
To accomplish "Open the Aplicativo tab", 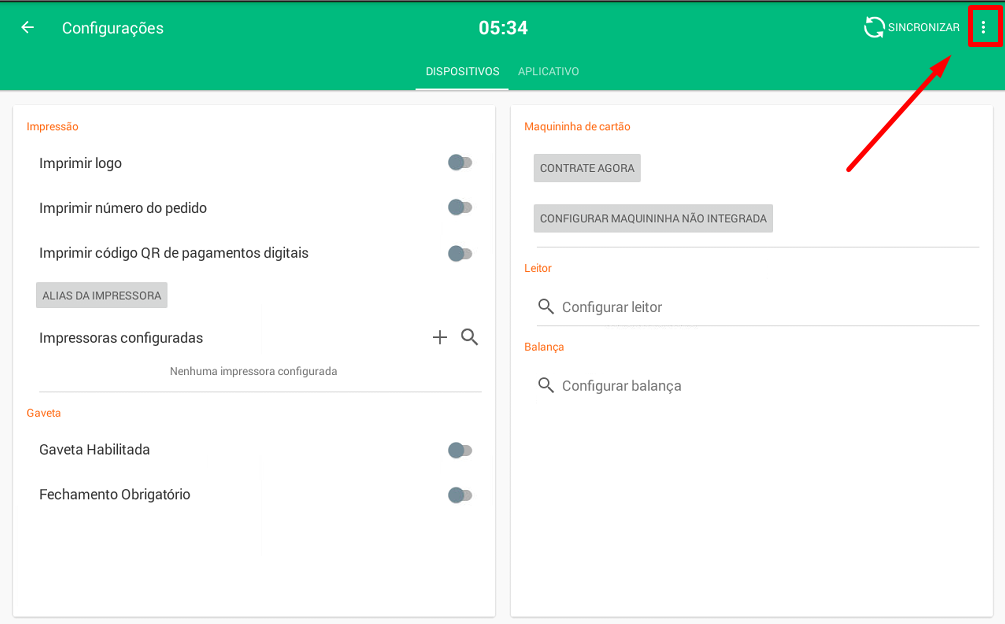I will click(x=548, y=71).
